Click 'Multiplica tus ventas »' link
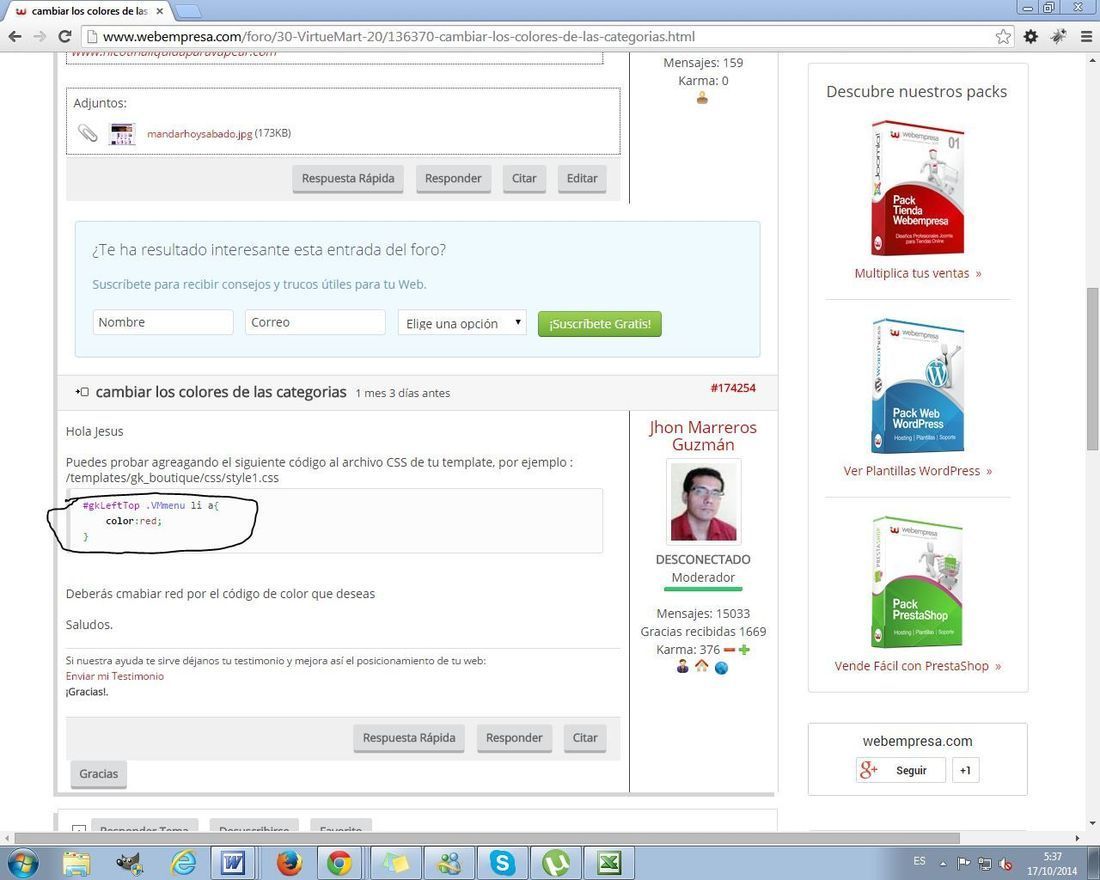1100x880 pixels. [918, 273]
